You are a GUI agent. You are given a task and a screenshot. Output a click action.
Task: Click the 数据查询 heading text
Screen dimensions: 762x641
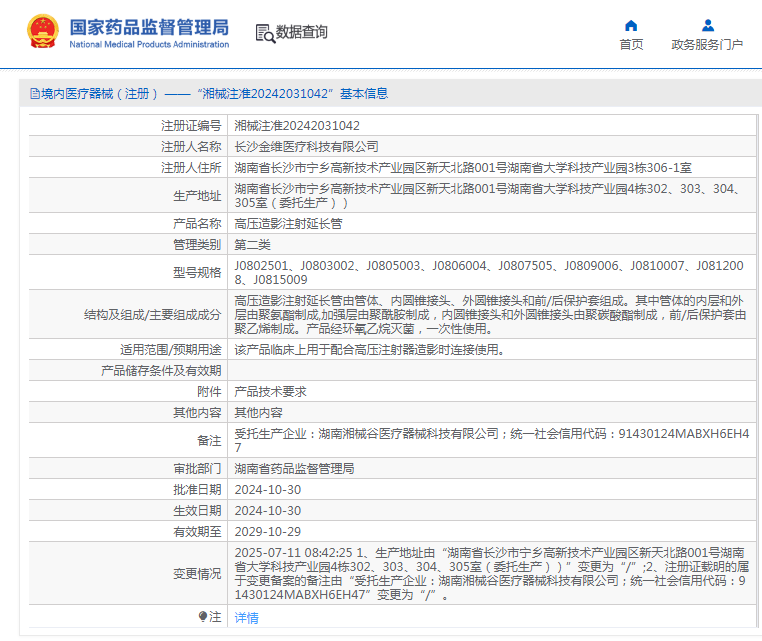click(301, 32)
